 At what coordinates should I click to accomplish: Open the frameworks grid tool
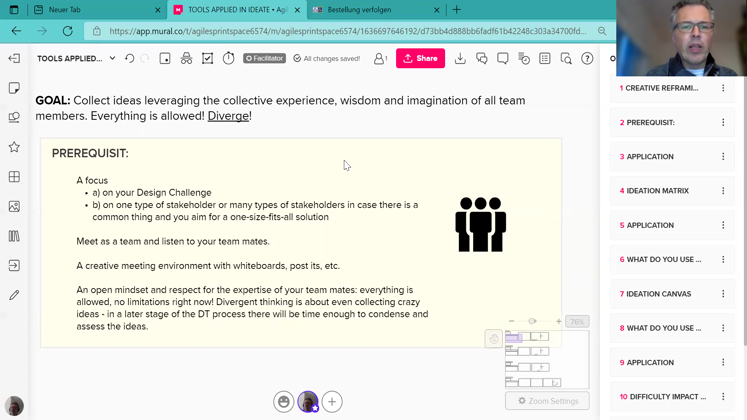click(14, 177)
